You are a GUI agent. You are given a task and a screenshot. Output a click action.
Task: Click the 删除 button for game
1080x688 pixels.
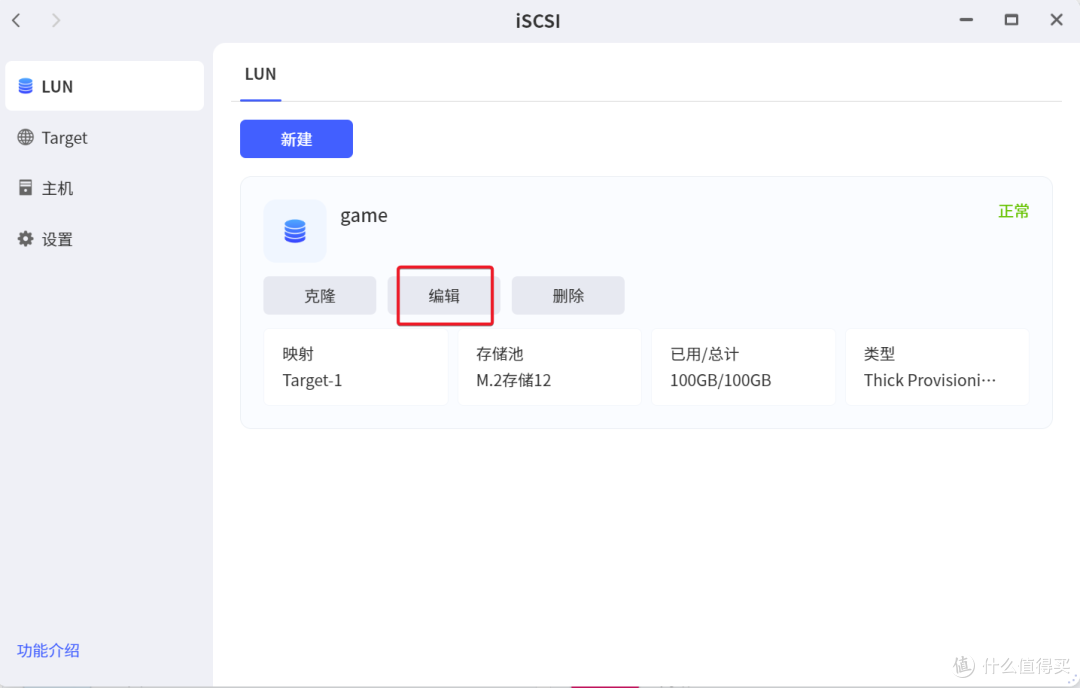[x=568, y=295]
